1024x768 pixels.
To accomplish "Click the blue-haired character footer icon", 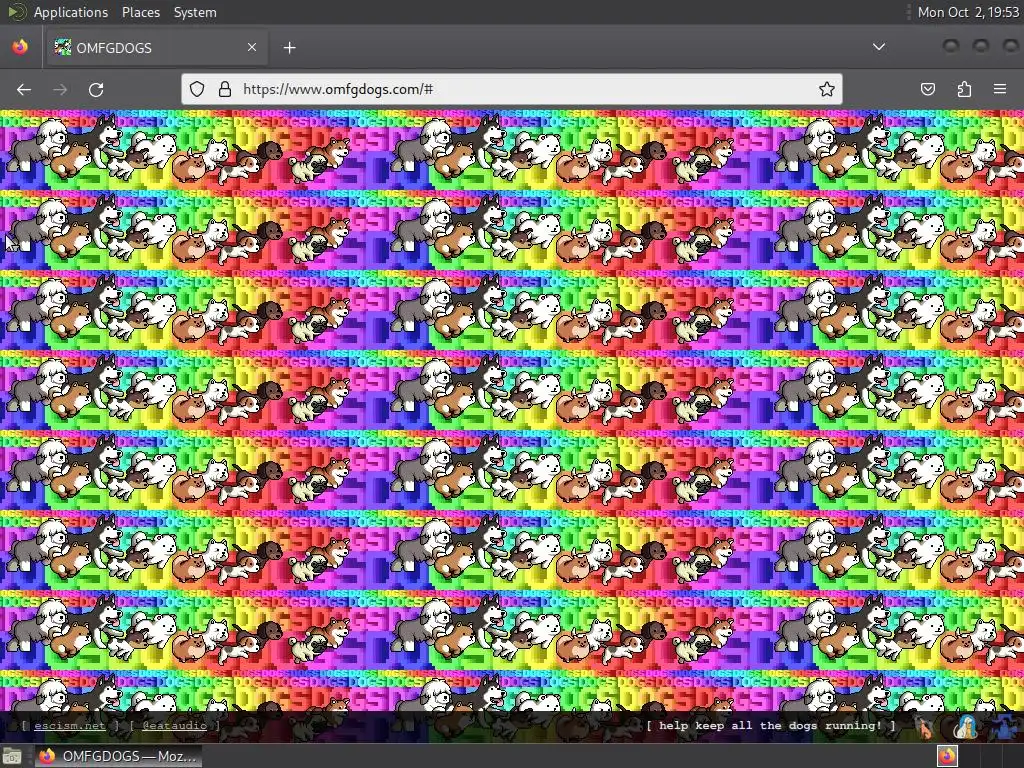I will click(x=965, y=726).
